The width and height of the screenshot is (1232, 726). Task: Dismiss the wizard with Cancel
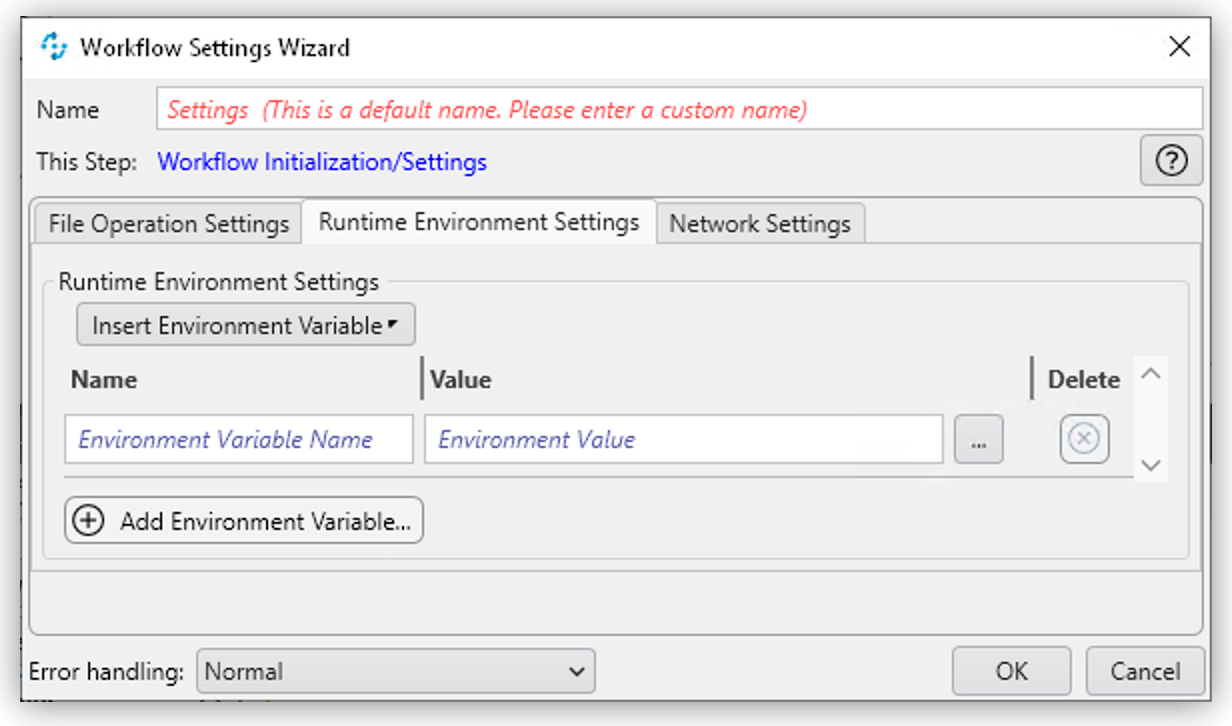coord(1145,671)
